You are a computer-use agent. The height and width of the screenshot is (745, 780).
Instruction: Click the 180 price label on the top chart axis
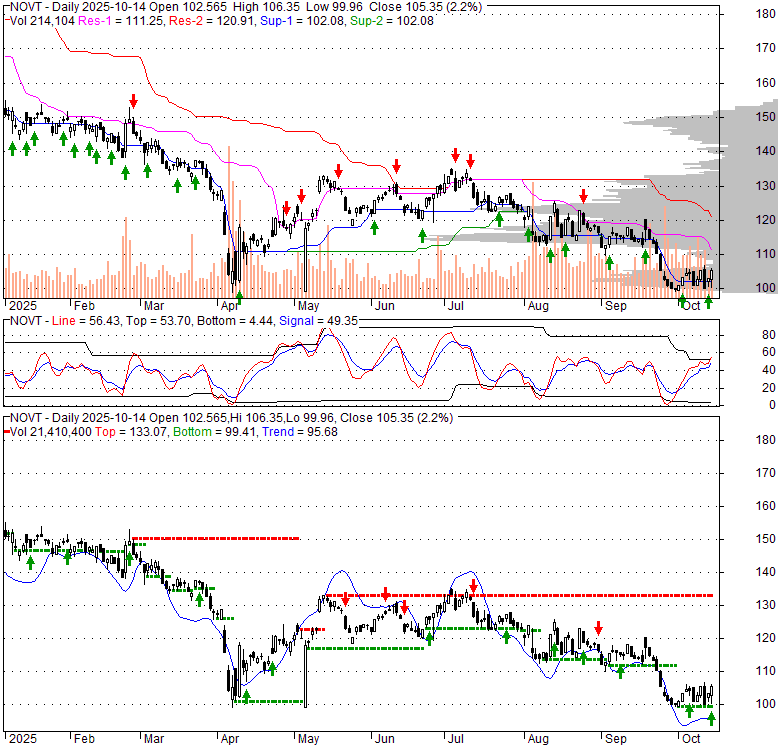(x=766, y=14)
